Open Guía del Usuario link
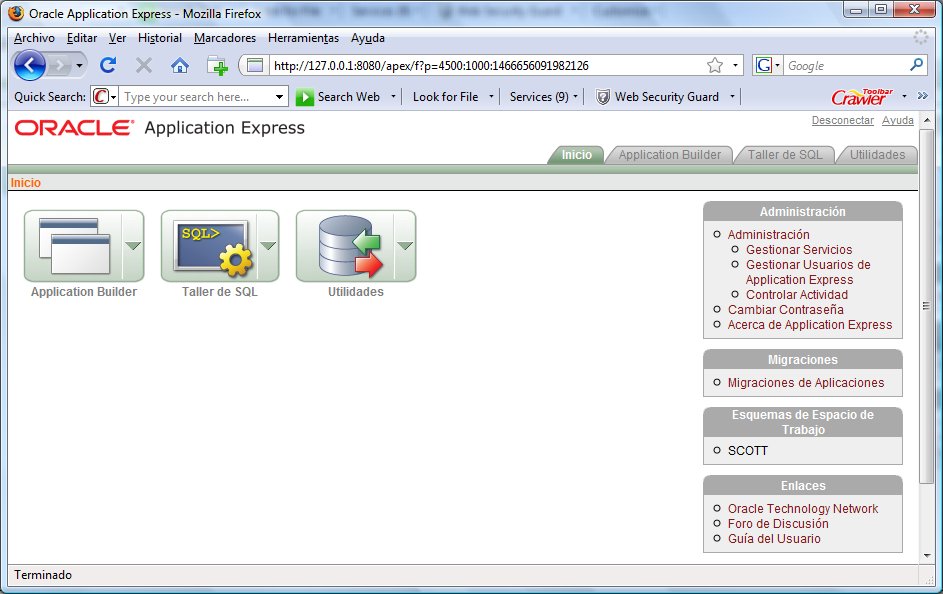 pyautogui.click(x=774, y=539)
